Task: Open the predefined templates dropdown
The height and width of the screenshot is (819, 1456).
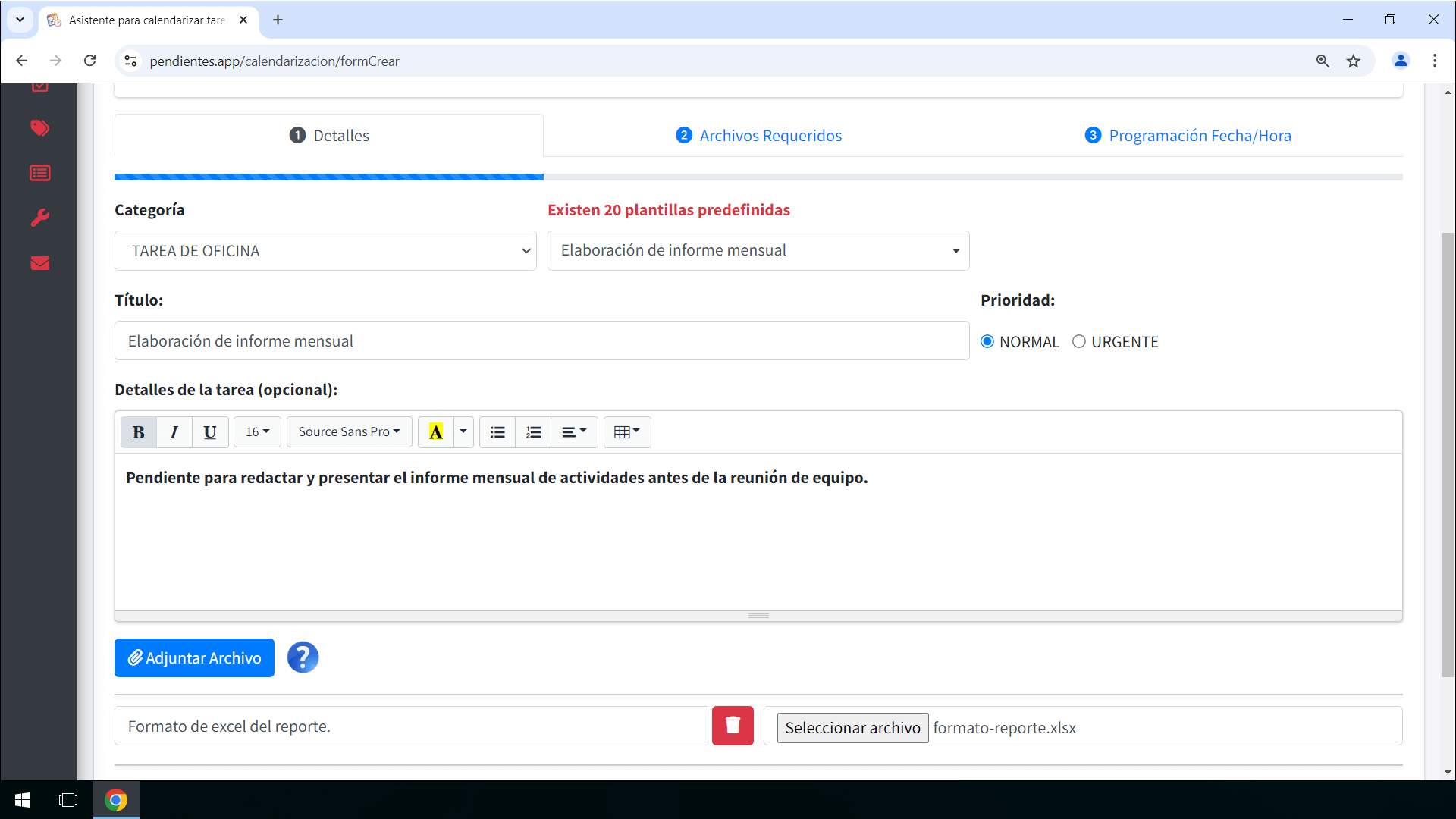Action: [x=758, y=251]
